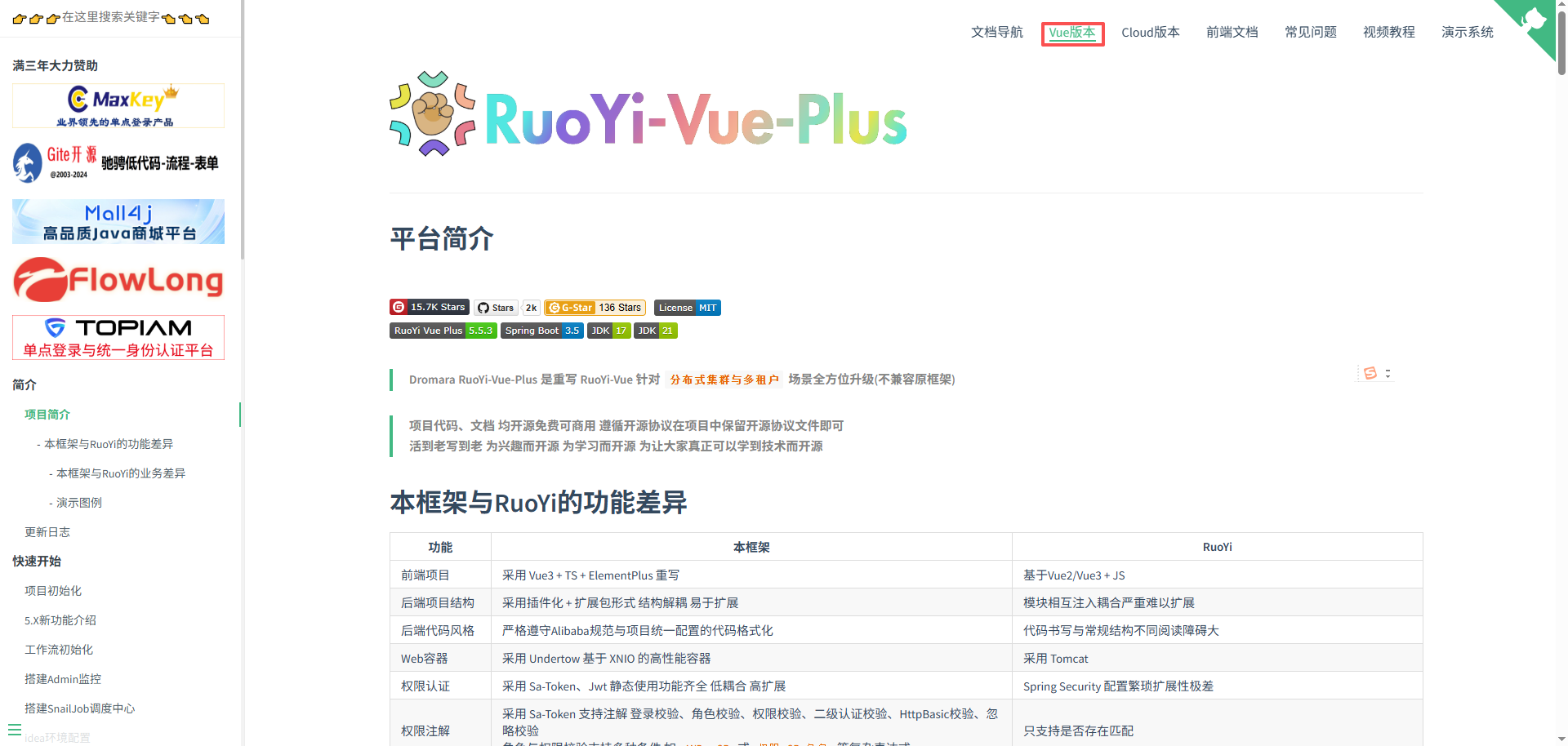This screenshot has height=746, width=1568.
Task: Click the 采用 Tomcat table cell
Action: [x=1218, y=659]
